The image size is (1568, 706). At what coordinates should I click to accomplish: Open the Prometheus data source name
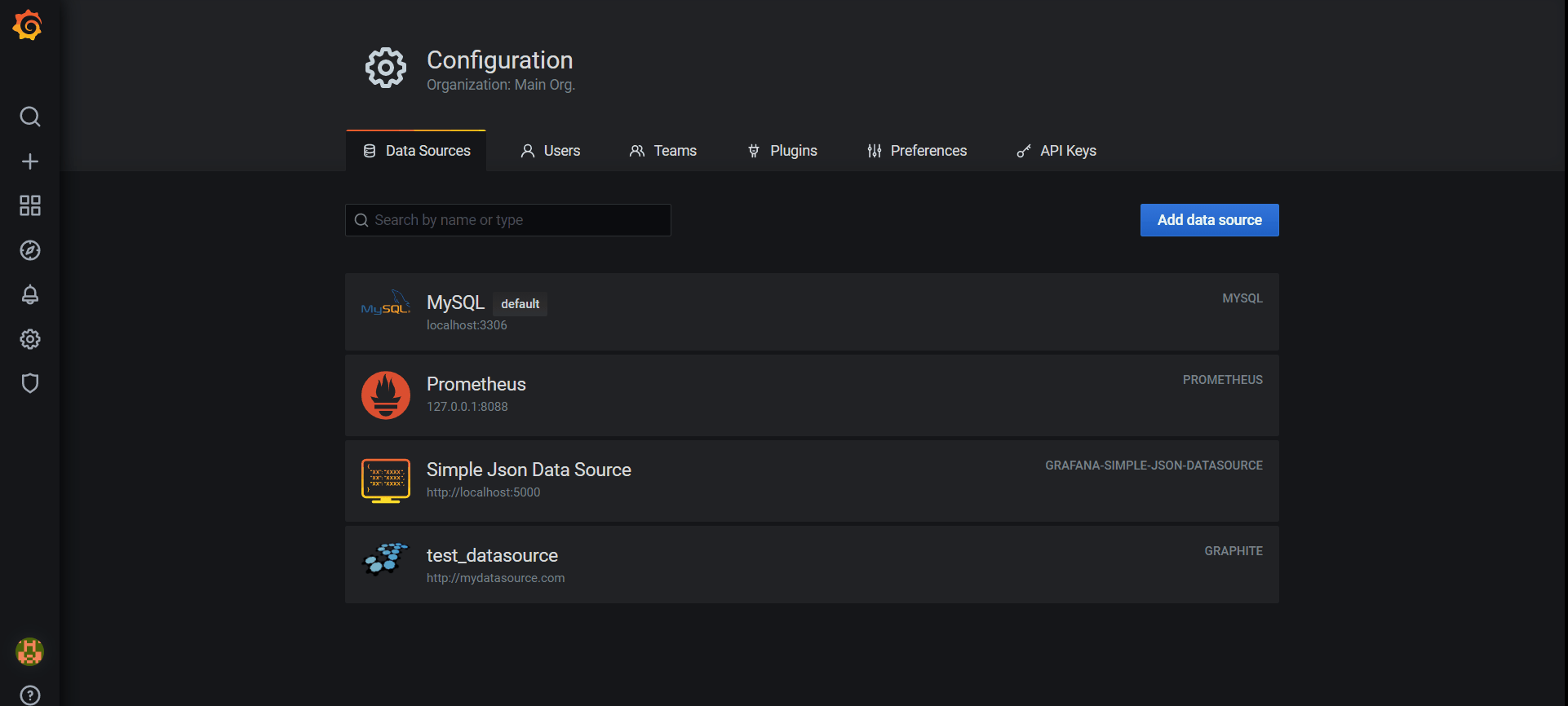click(x=476, y=384)
